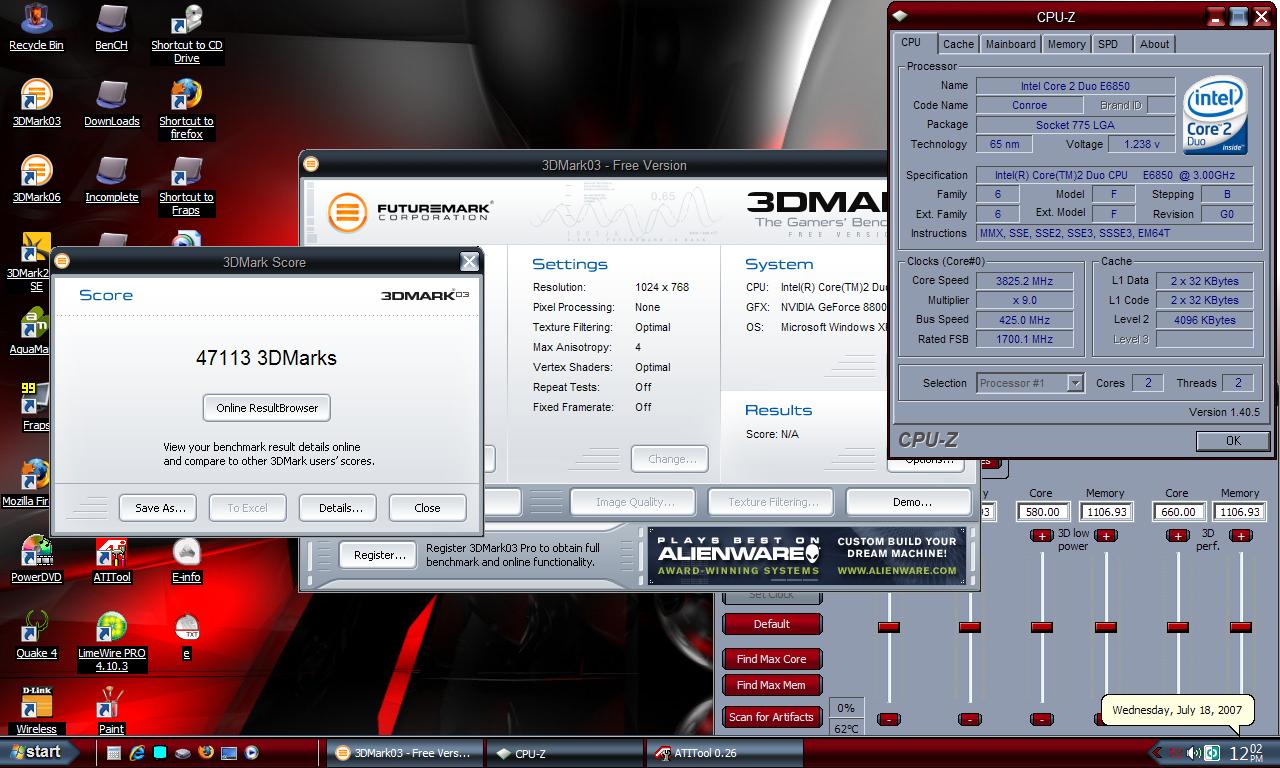Expand hidden system tray icons arrow
The width and height of the screenshot is (1280, 768).
click(x=1159, y=753)
